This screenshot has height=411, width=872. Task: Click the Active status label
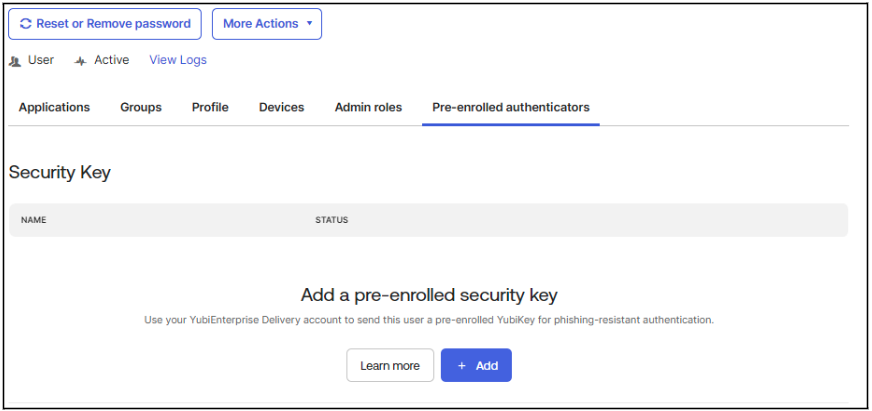pos(111,60)
